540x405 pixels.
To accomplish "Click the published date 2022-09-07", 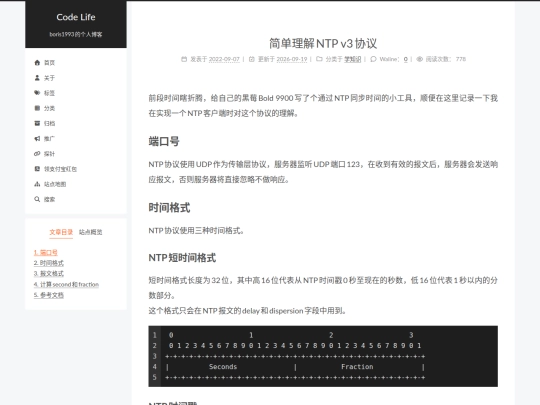I will pos(224,59).
